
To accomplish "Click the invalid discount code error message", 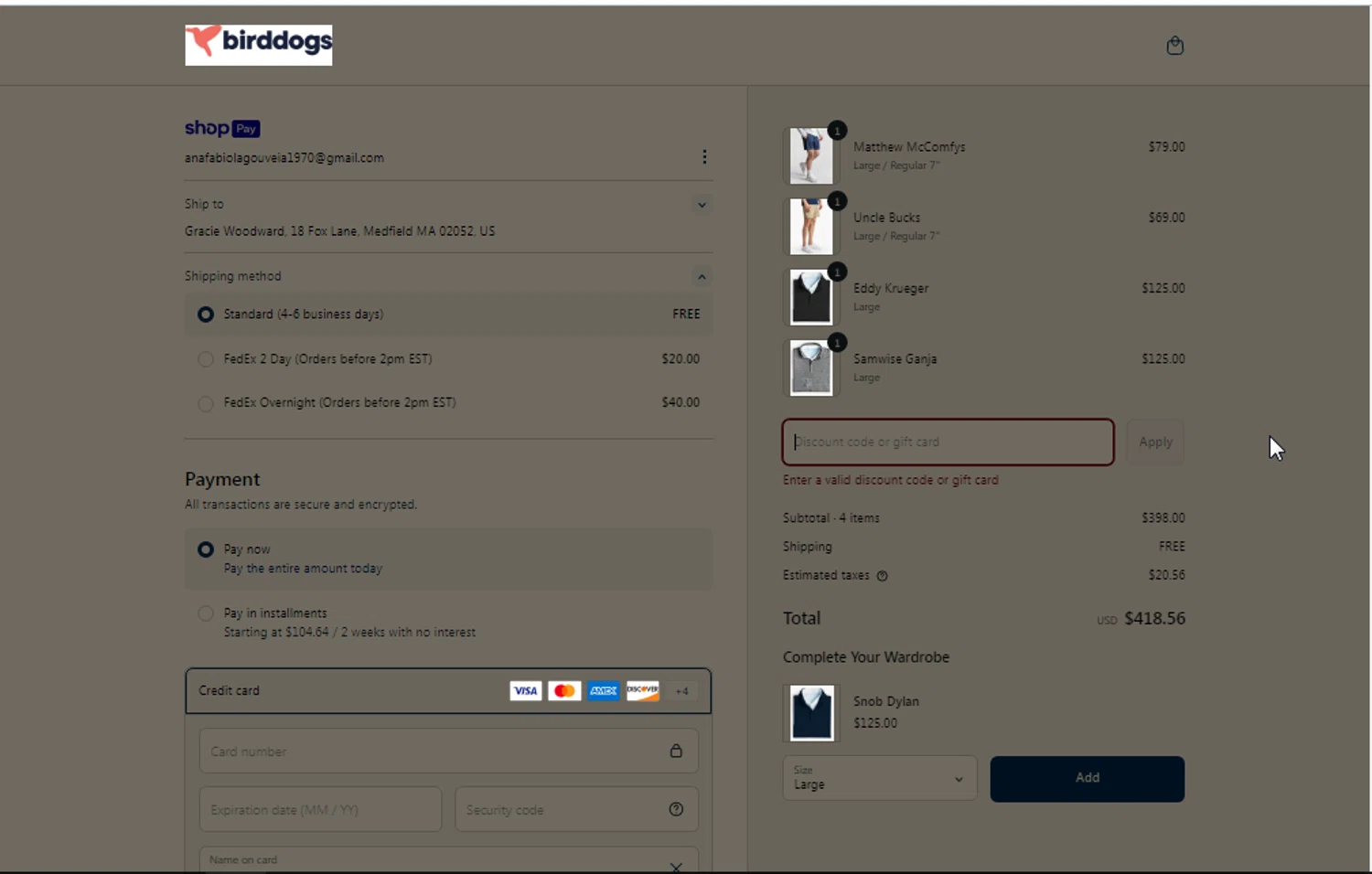I will [891, 480].
